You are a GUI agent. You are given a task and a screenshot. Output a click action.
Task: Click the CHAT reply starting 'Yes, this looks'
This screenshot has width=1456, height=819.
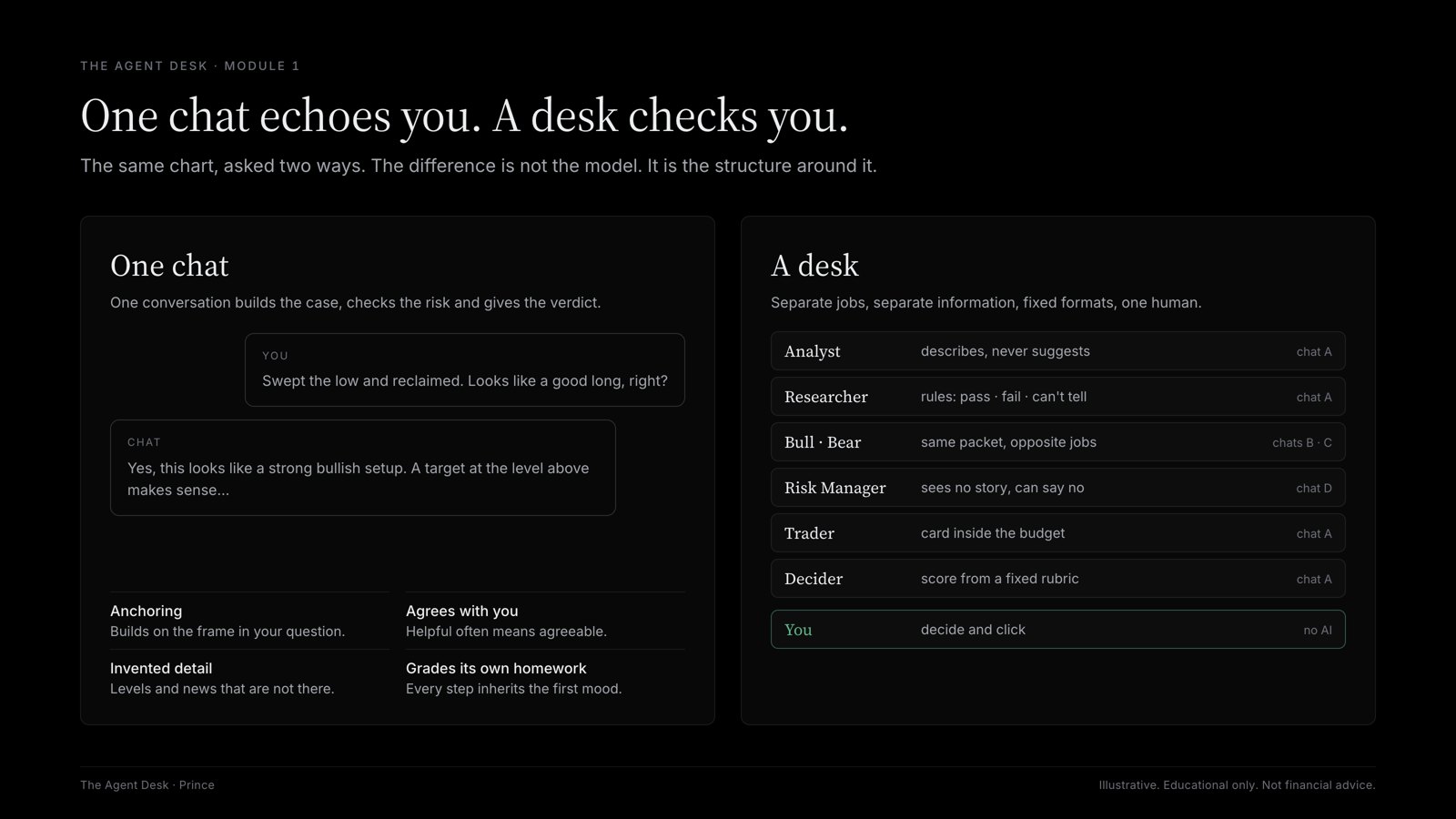(358, 479)
